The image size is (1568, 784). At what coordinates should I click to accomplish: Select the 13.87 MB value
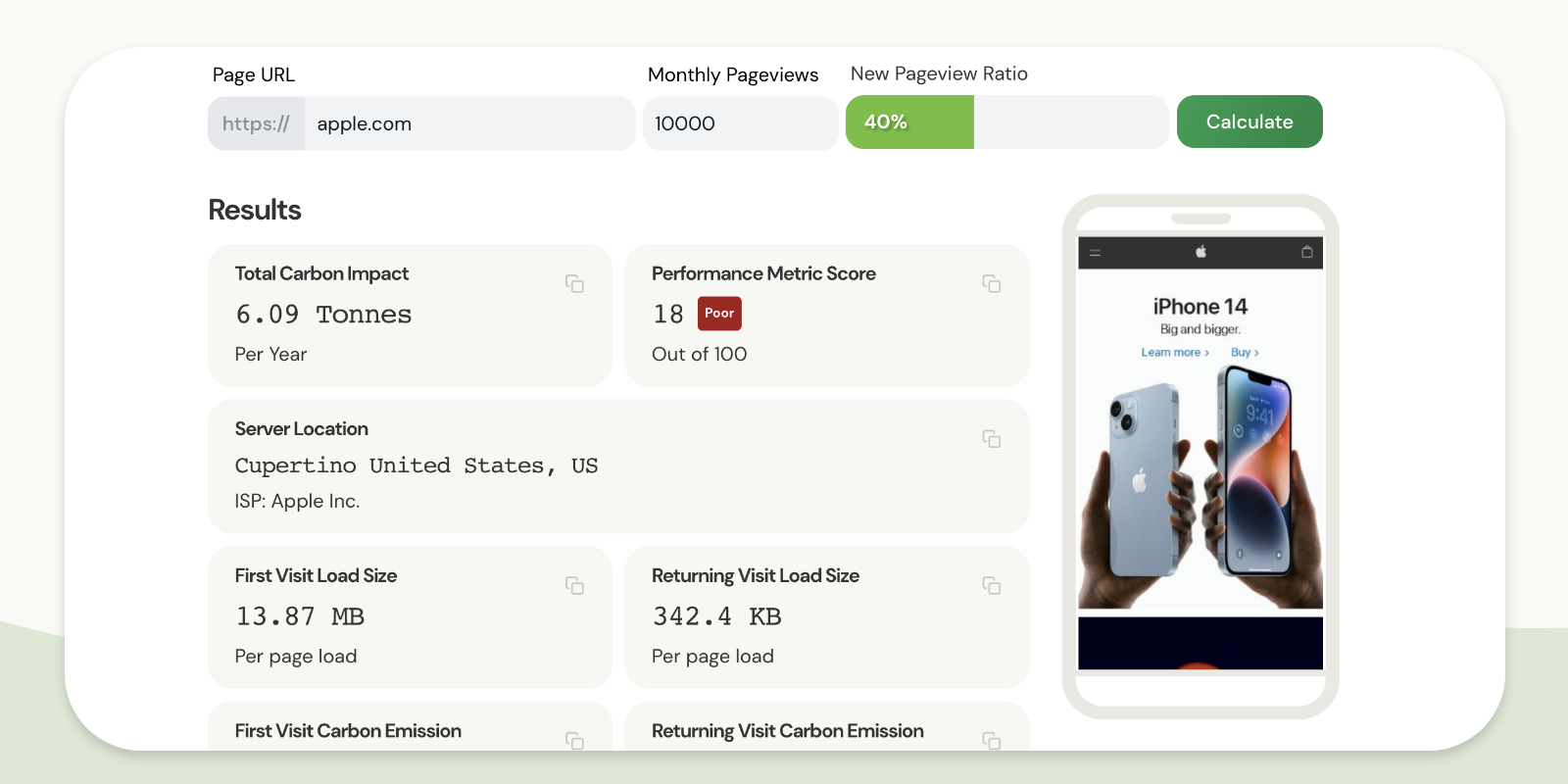(300, 616)
